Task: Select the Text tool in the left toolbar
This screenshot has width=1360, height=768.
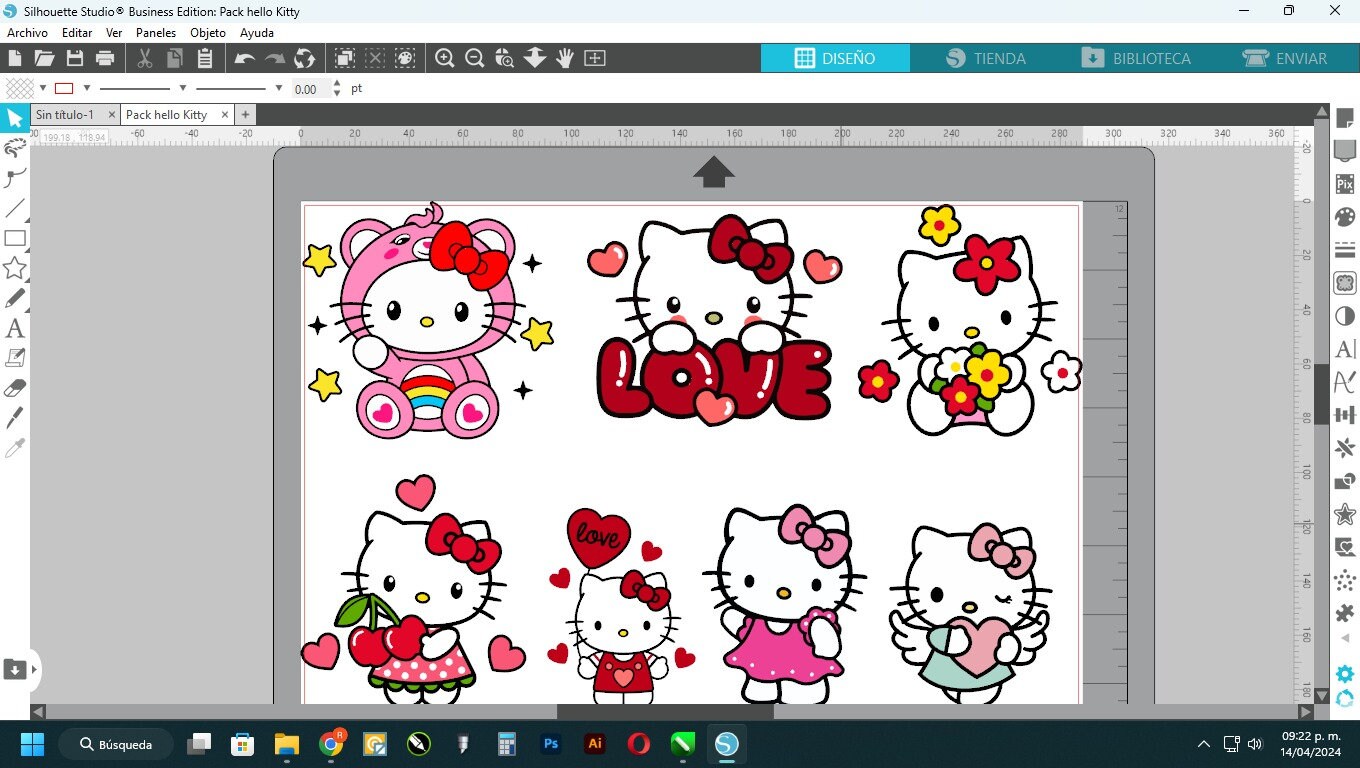Action: click(15, 328)
